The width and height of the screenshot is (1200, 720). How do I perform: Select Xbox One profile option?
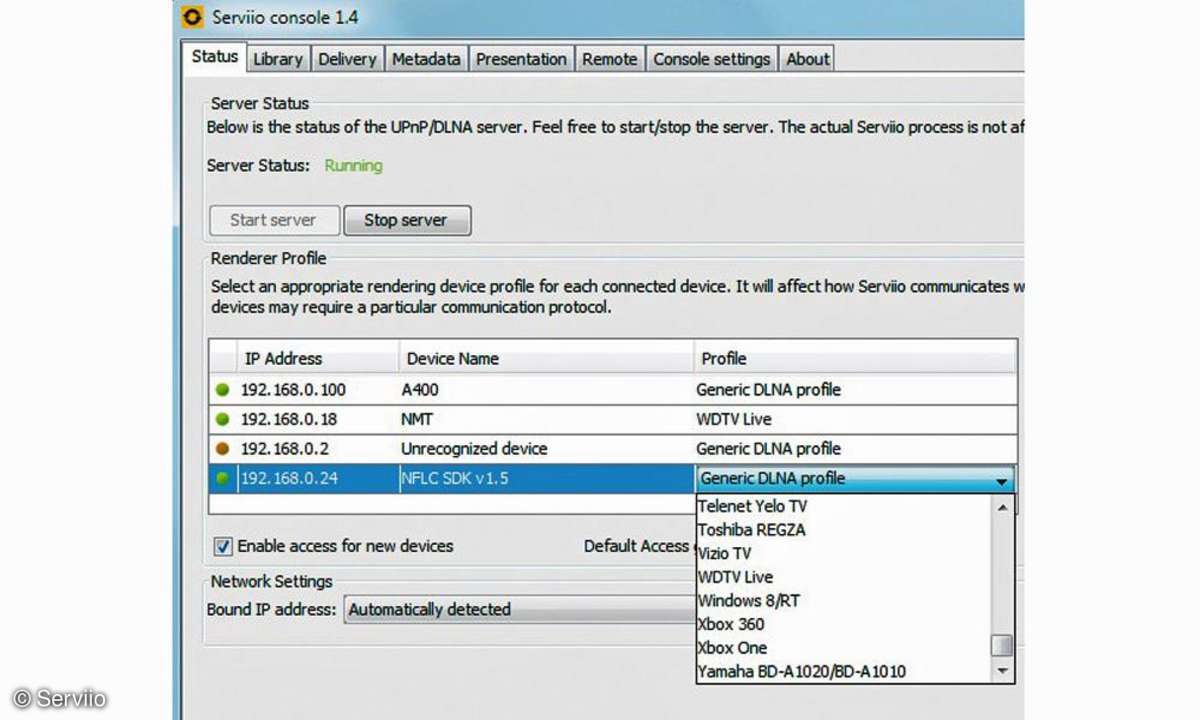(x=843, y=648)
